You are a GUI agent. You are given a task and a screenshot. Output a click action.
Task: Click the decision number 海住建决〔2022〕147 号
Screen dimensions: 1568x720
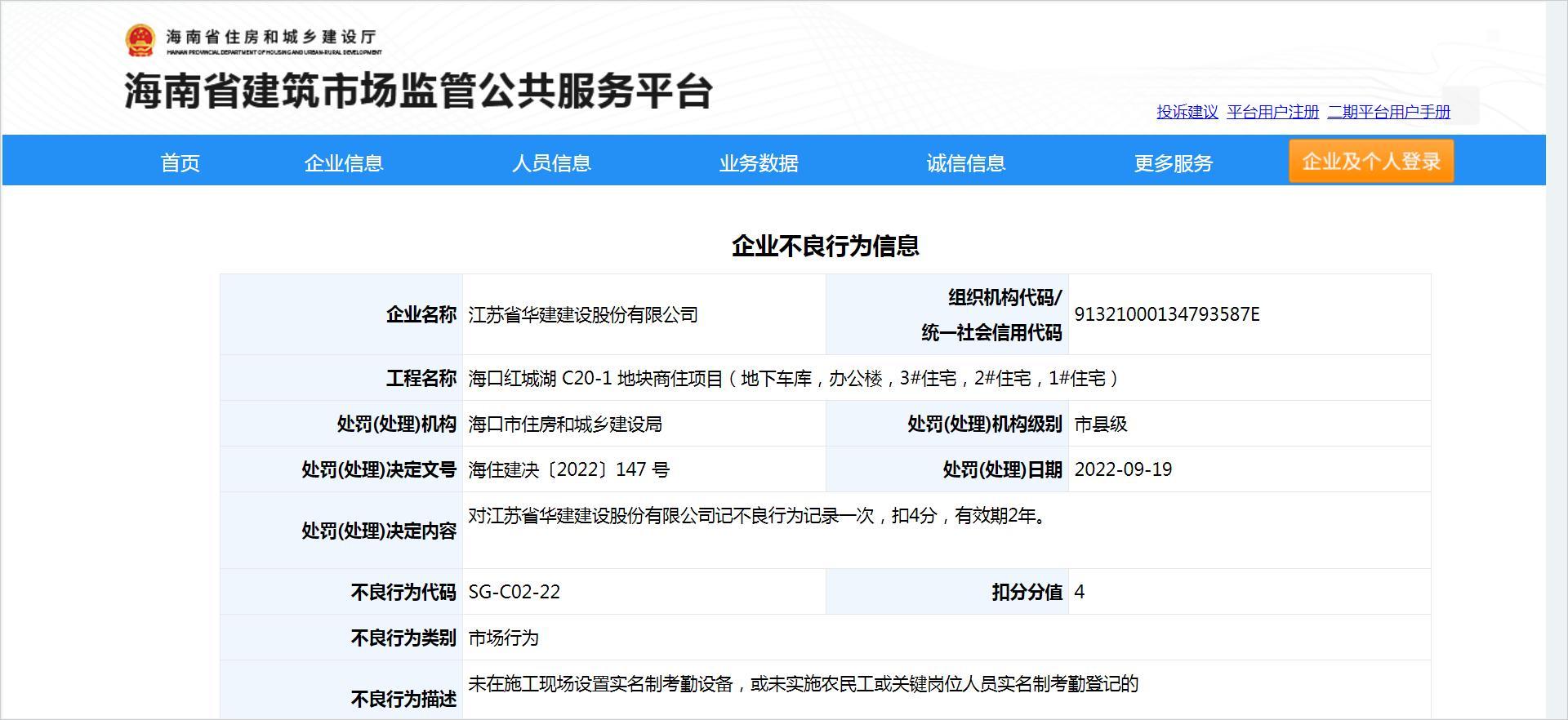click(x=568, y=470)
